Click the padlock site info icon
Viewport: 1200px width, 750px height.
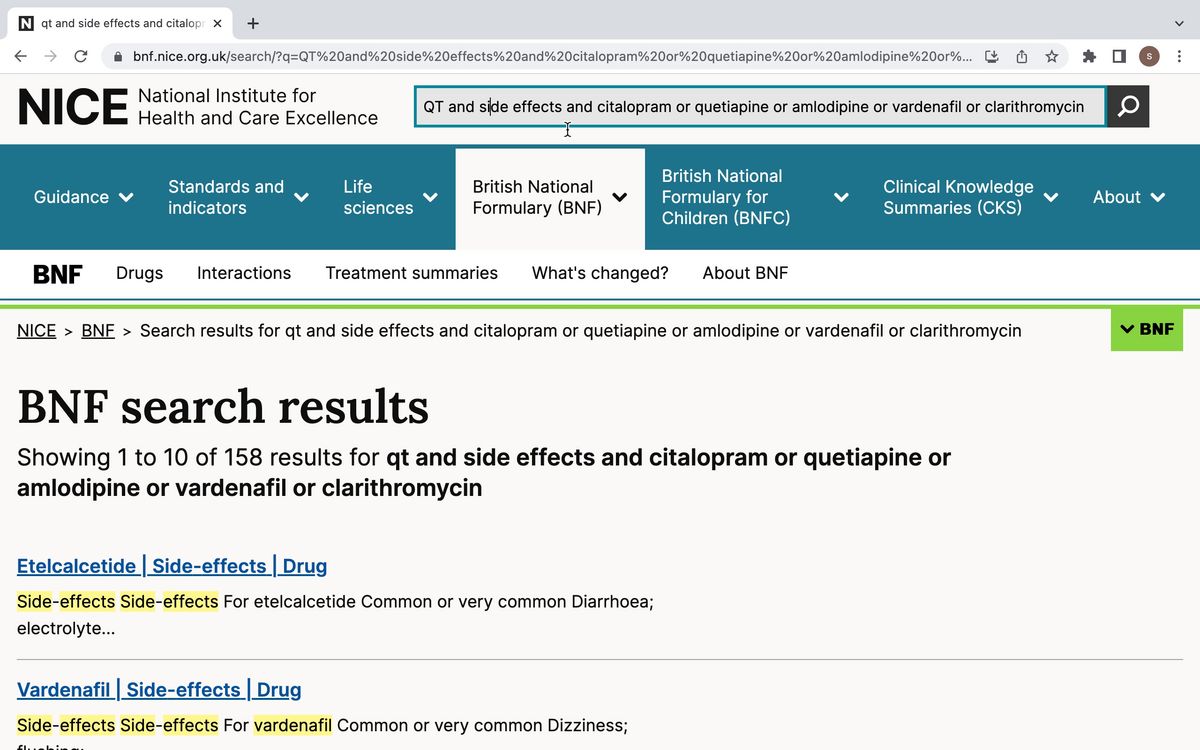pyautogui.click(x=118, y=57)
